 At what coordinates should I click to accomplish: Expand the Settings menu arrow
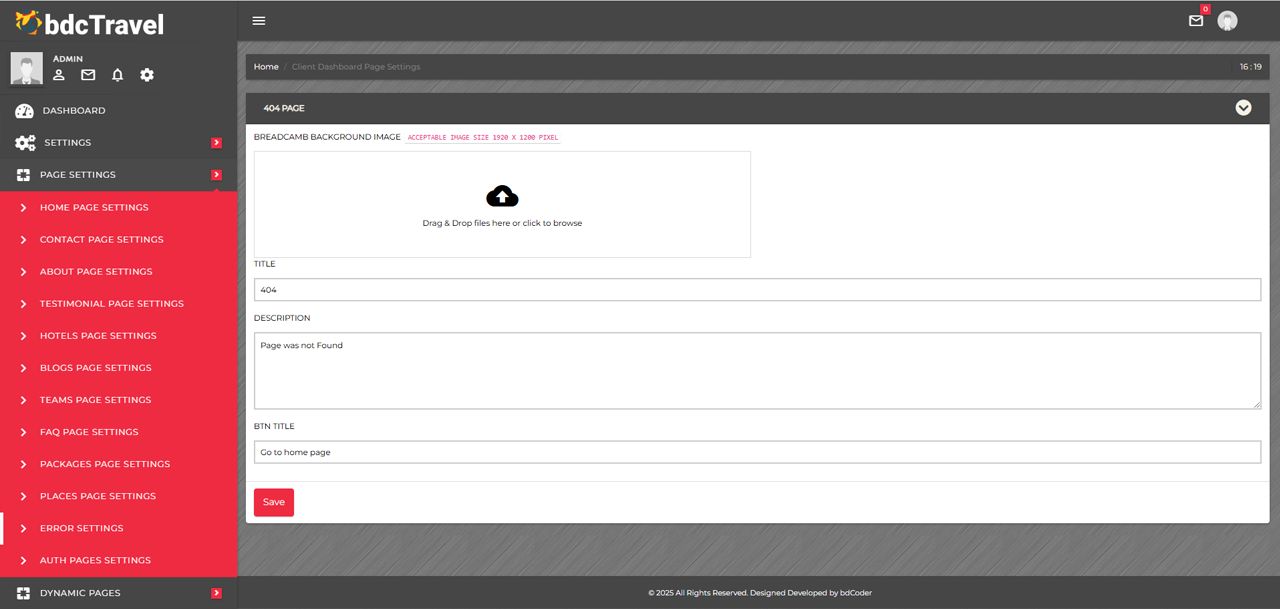click(x=216, y=143)
